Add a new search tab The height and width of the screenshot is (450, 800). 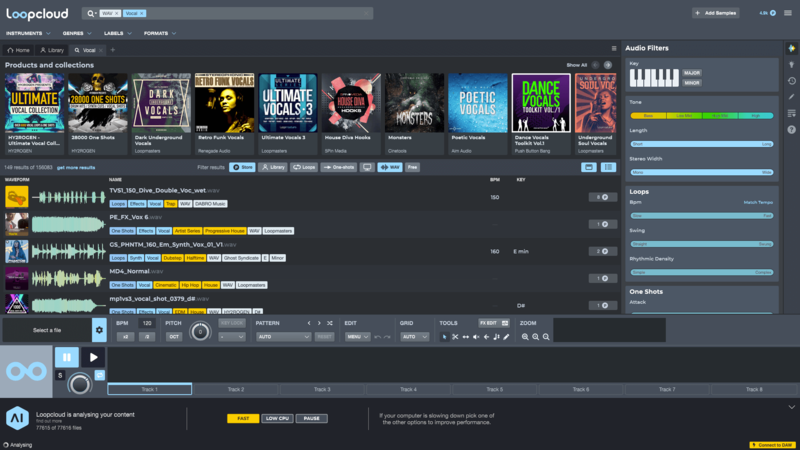coord(113,50)
